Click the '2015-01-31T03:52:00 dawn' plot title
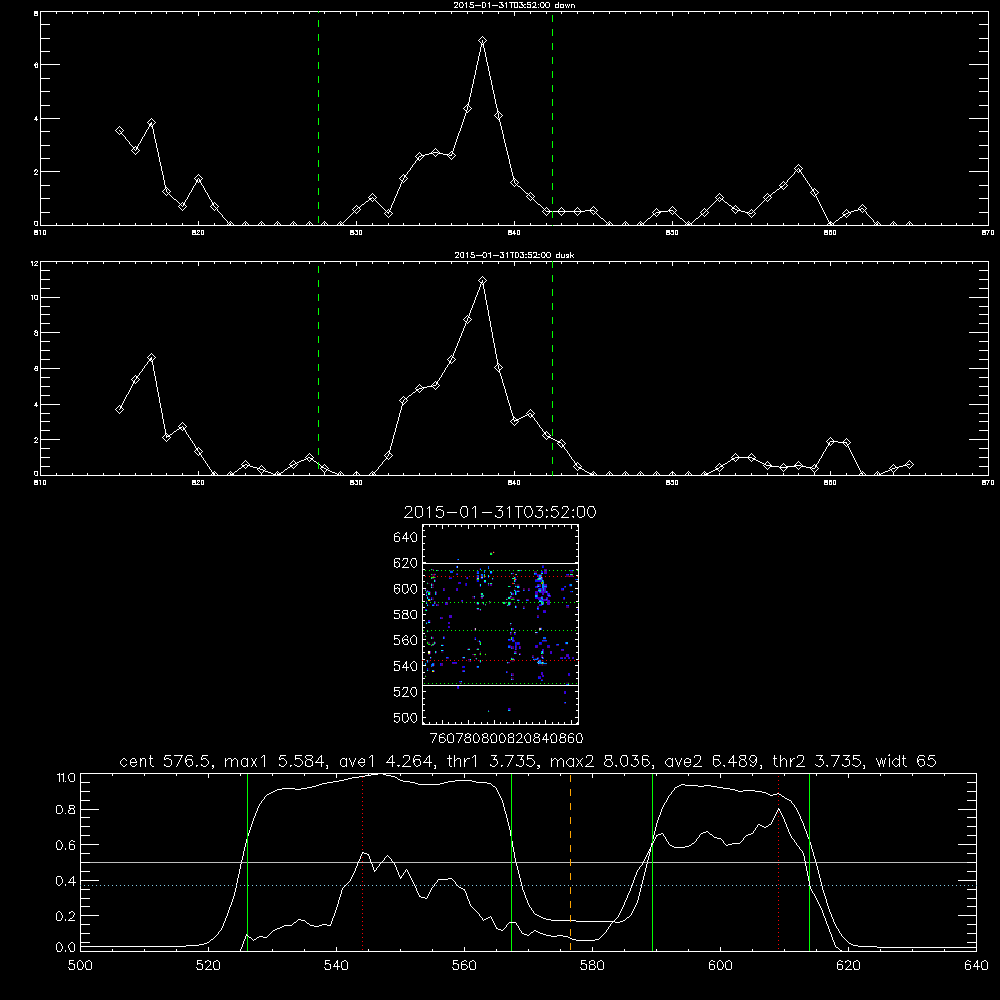Image resolution: width=1000 pixels, height=1000 pixels. coord(514,5)
